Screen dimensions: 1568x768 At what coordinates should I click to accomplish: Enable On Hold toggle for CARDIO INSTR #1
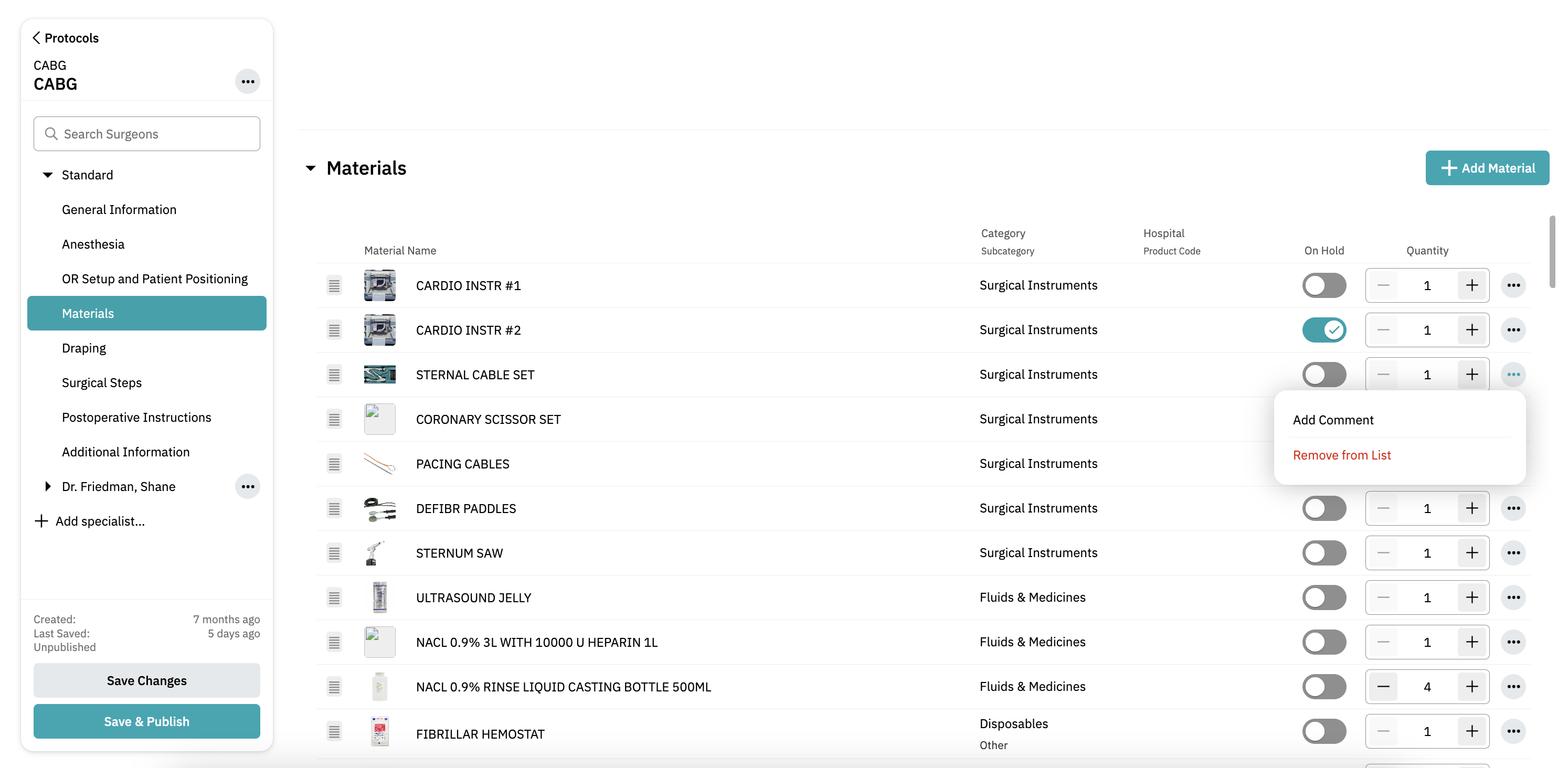(x=1324, y=285)
